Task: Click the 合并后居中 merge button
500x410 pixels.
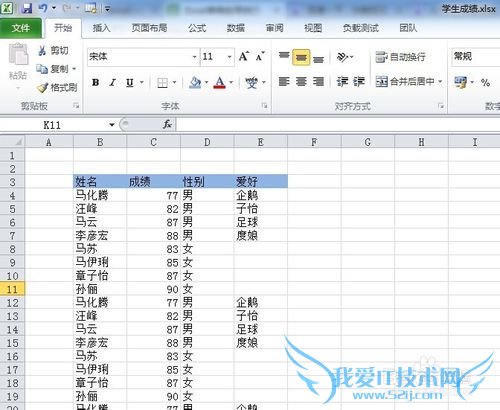Action: click(405, 81)
